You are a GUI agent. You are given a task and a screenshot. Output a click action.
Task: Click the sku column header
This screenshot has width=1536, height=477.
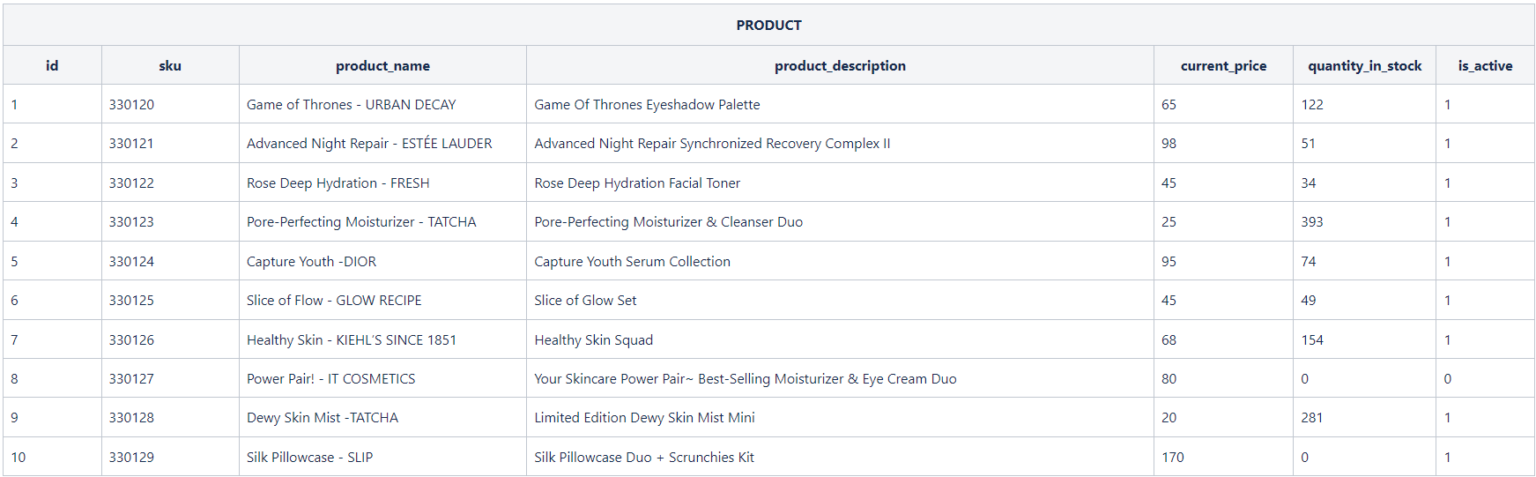(x=170, y=66)
